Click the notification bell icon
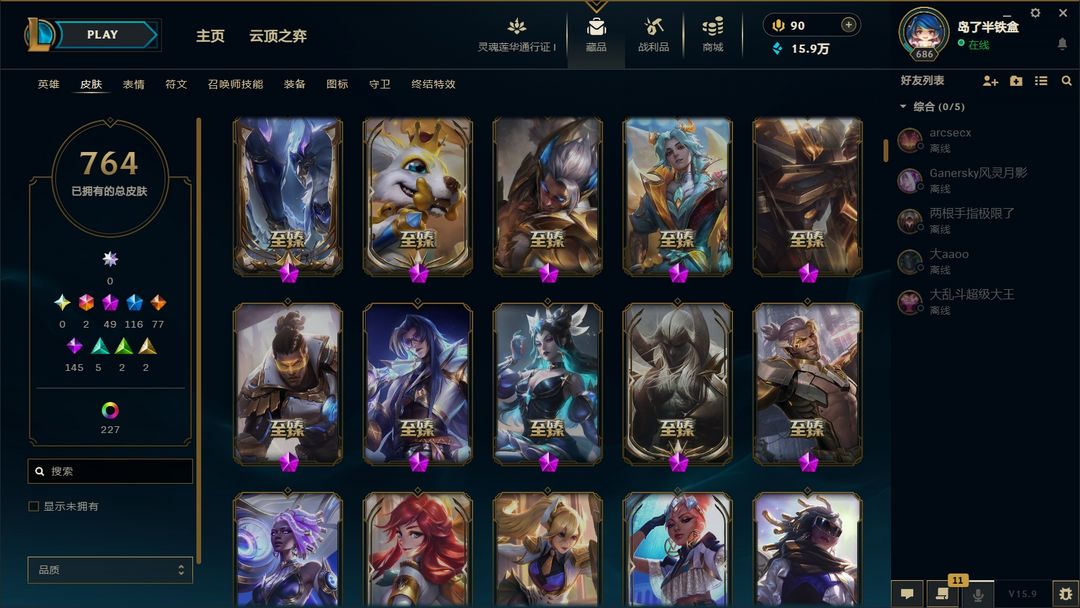 pyautogui.click(x=1062, y=44)
